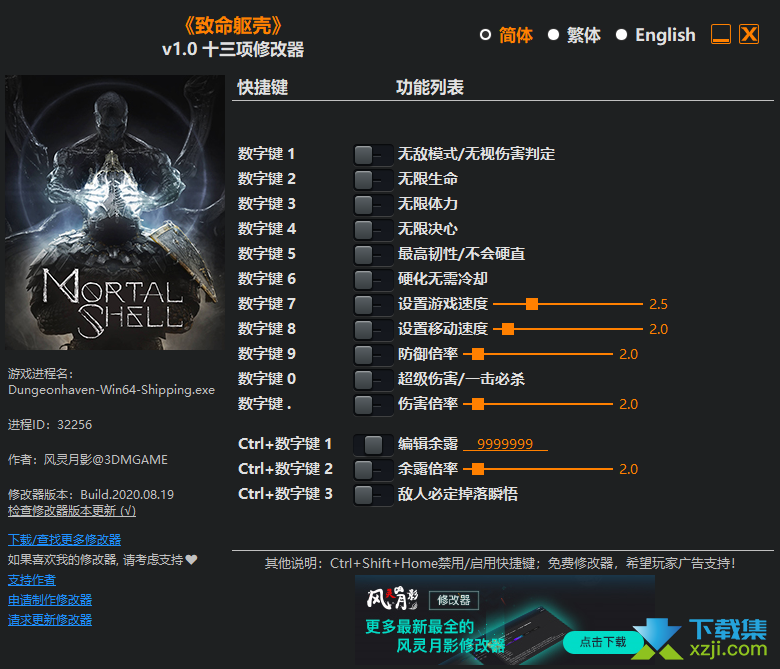The height and width of the screenshot is (669, 780).
Task: Click the movement speed slider handle
Action: point(508,329)
